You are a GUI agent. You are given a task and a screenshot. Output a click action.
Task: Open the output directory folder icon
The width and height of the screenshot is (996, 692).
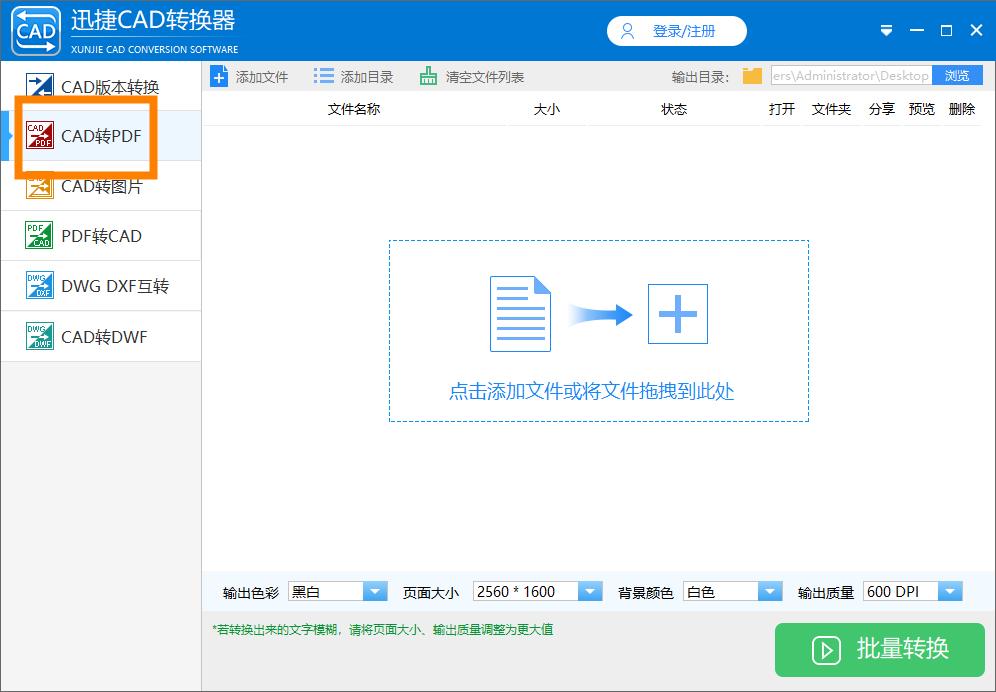click(749, 74)
